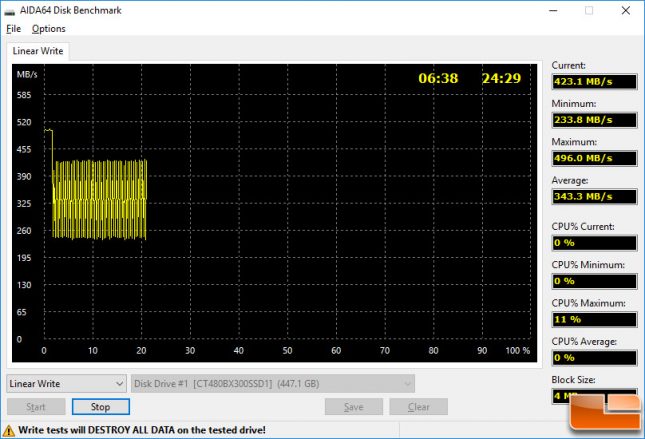
Task: Expand the Linear Write test dropdown
Action: [66, 384]
